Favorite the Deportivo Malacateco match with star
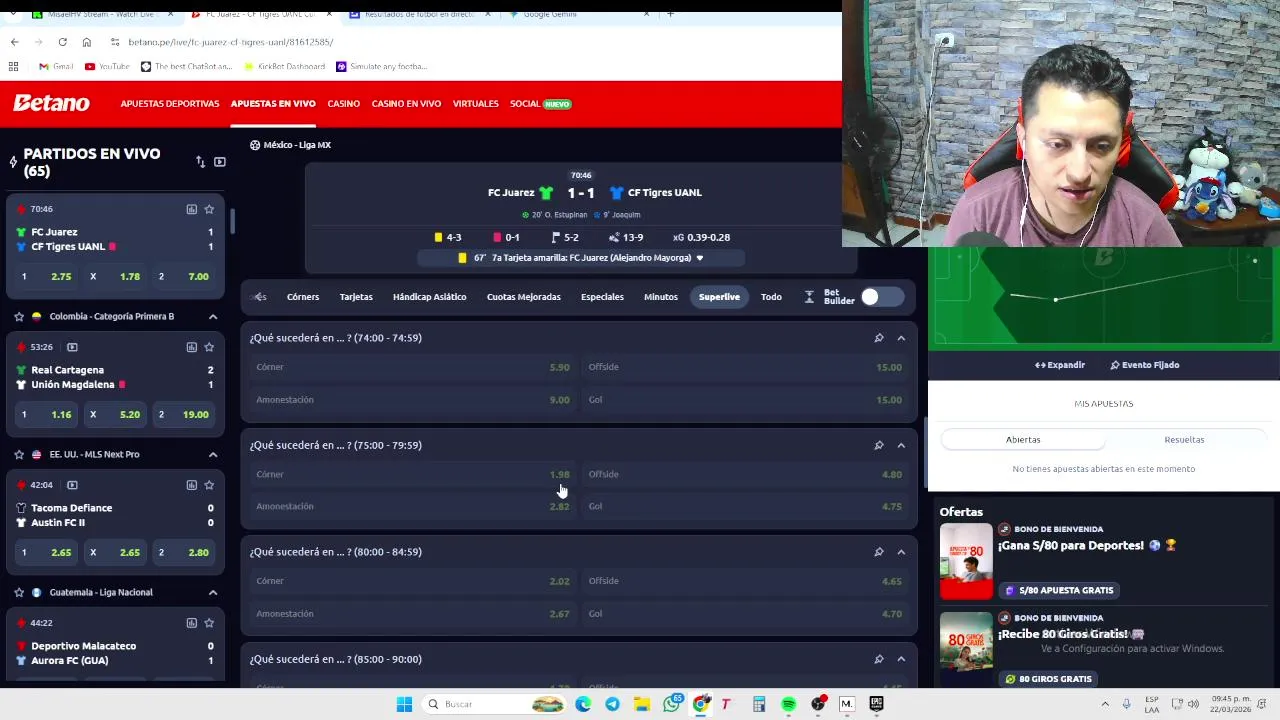This screenshot has height=720, width=1280. (x=209, y=623)
